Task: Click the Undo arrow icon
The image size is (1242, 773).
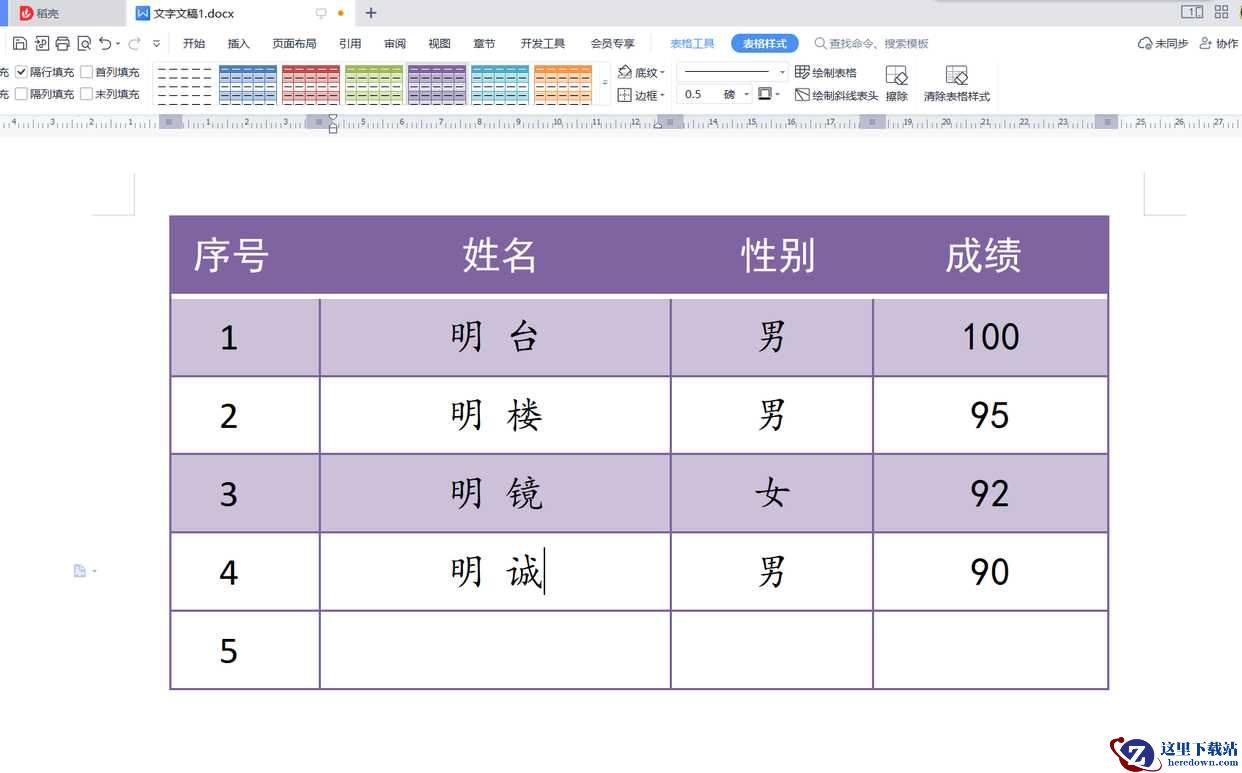Action: coord(105,43)
